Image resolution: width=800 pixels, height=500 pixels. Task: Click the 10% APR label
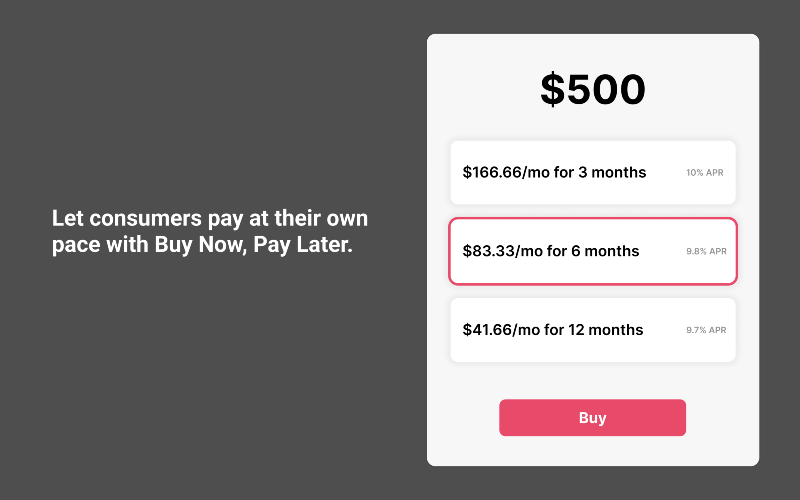tap(704, 173)
